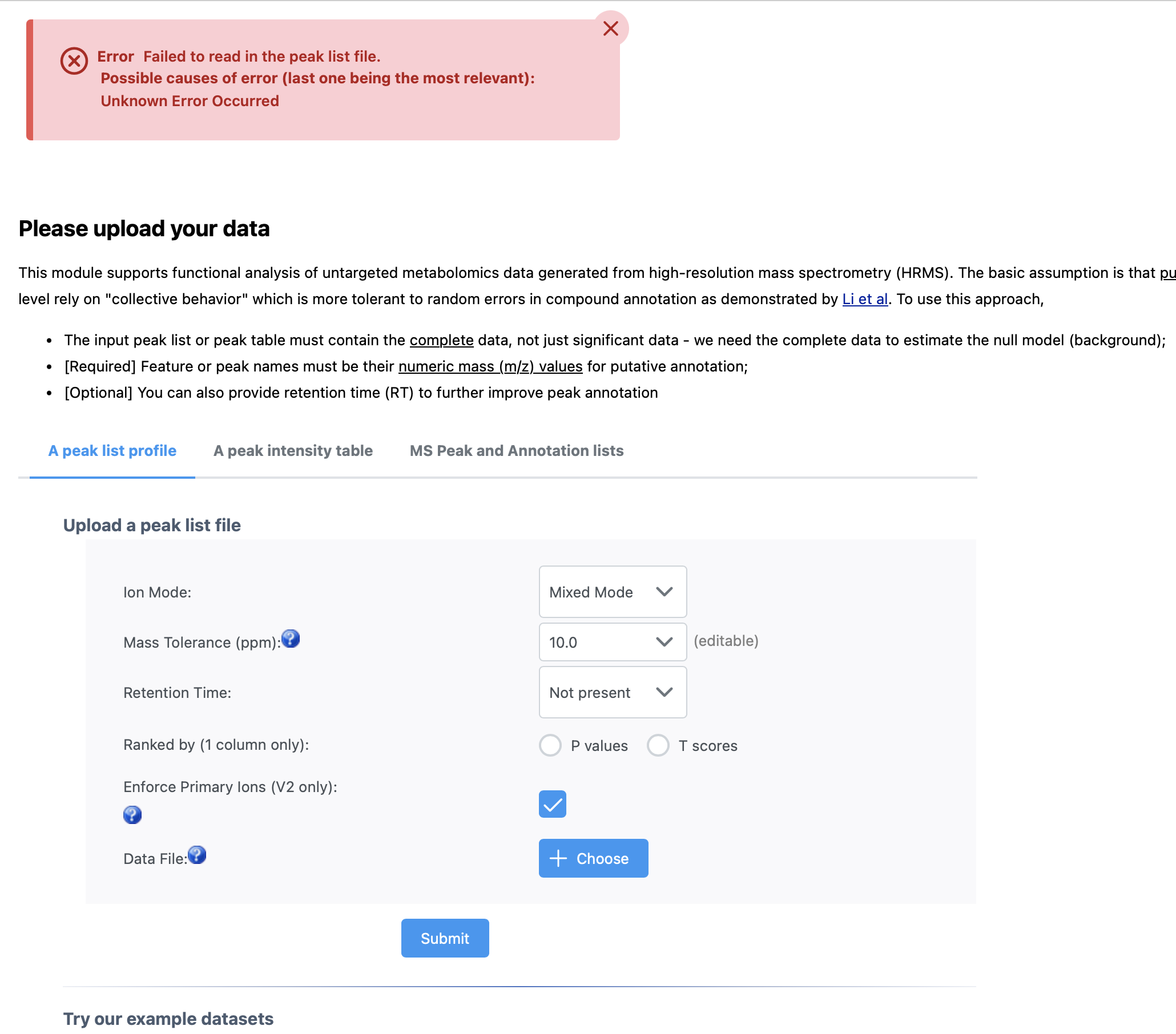Open the Ion Mode dropdown
The width and height of the screenshot is (1176, 1034).
click(x=612, y=592)
